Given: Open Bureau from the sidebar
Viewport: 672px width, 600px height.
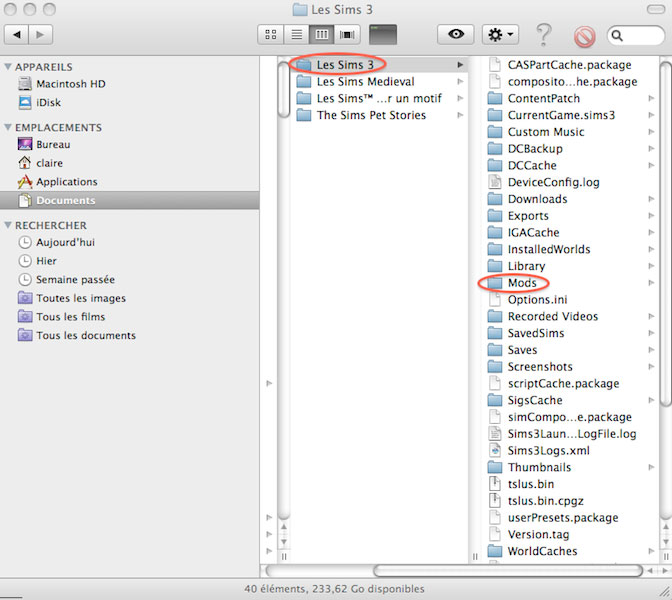Looking at the screenshot, I should click(44, 144).
